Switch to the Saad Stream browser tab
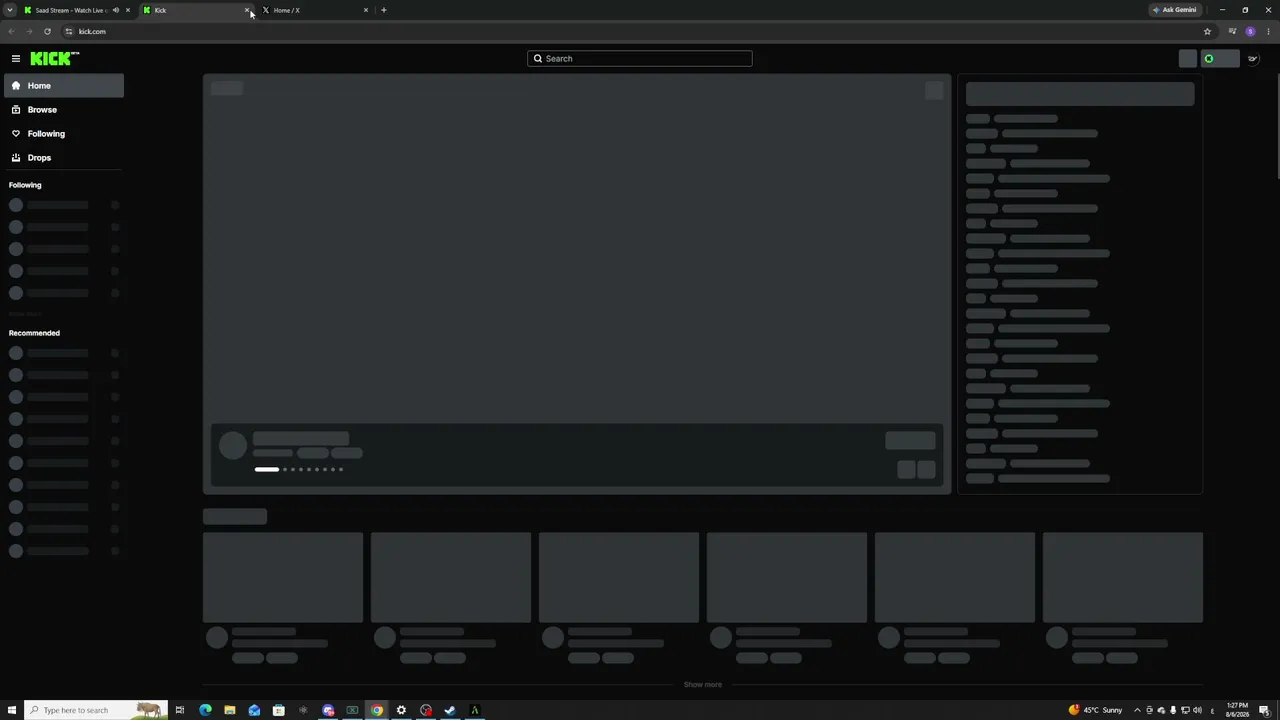The height and width of the screenshot is (720, 1280). point(70,10)
